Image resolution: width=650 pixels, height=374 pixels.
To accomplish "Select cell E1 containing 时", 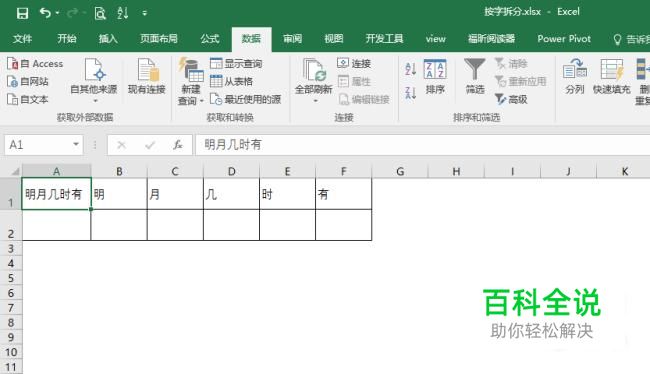I will (x=288, y=194).
